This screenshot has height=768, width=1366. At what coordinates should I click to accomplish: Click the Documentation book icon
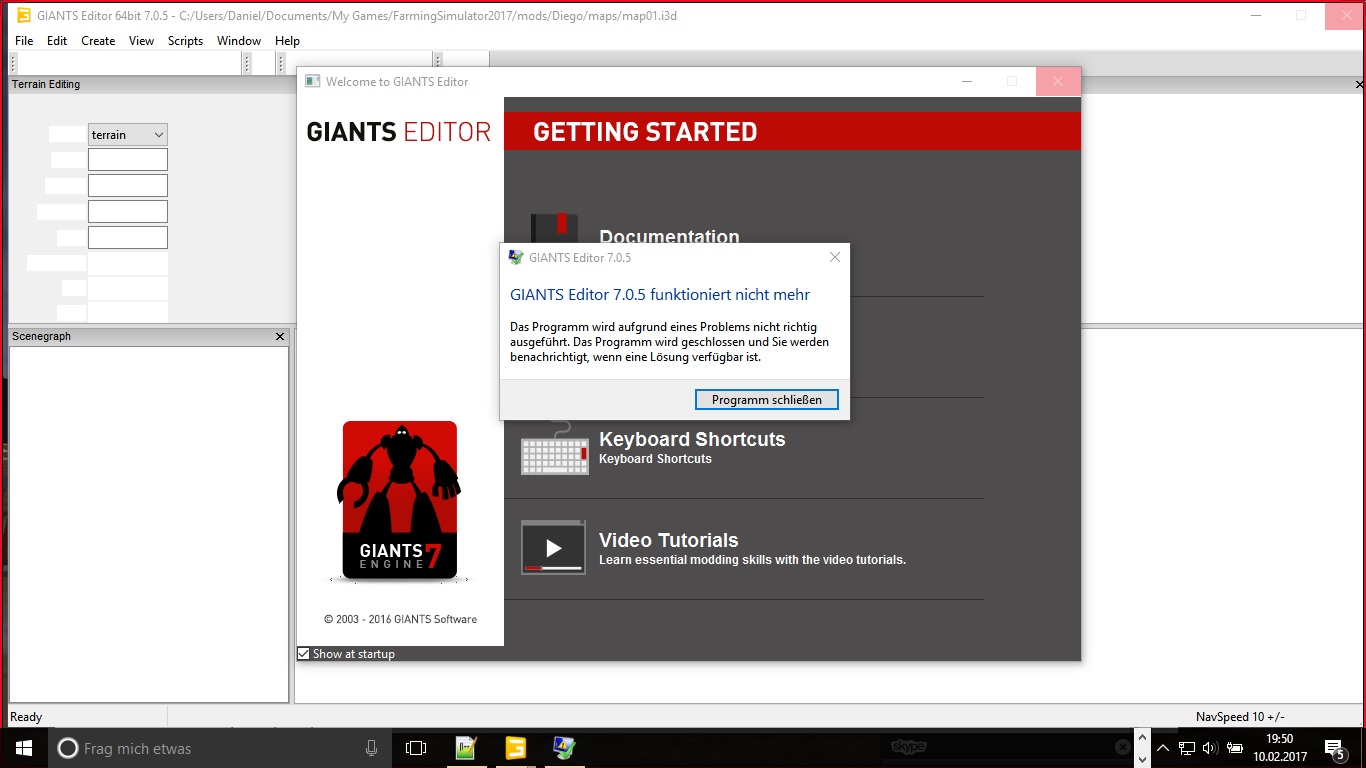(x=554, y=228)
